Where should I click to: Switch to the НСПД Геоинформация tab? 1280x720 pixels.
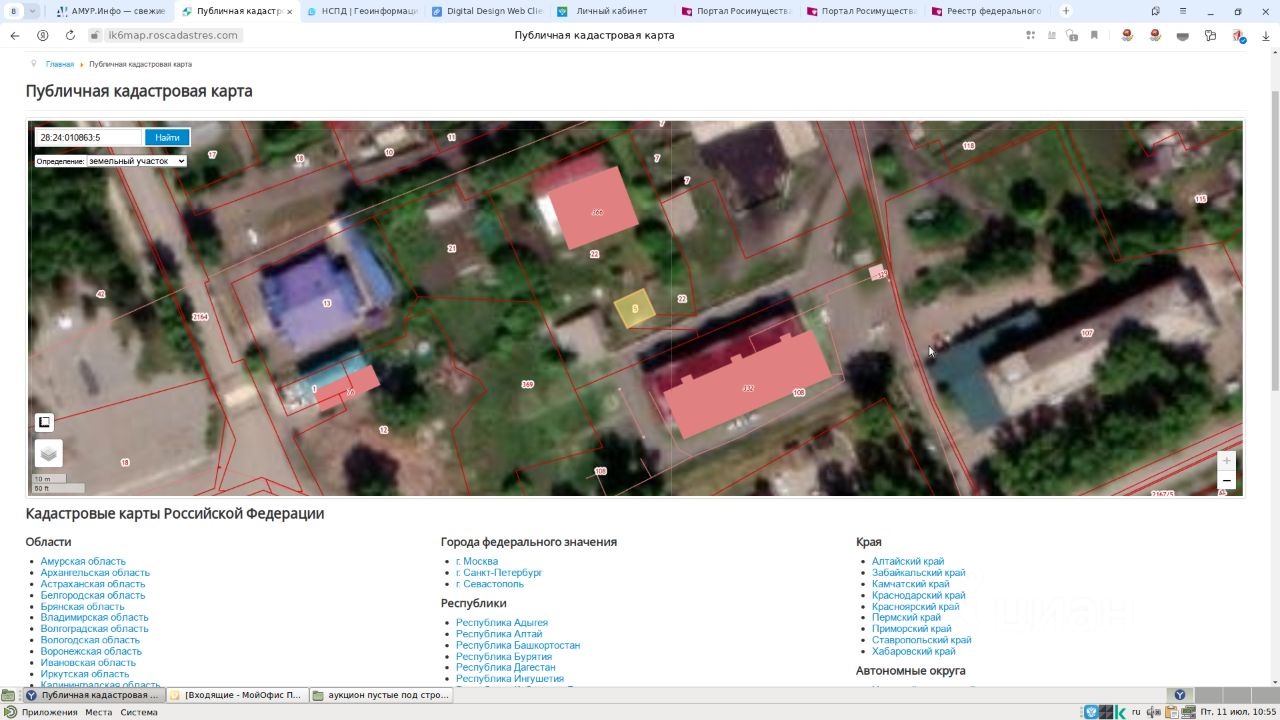(361, 11)
